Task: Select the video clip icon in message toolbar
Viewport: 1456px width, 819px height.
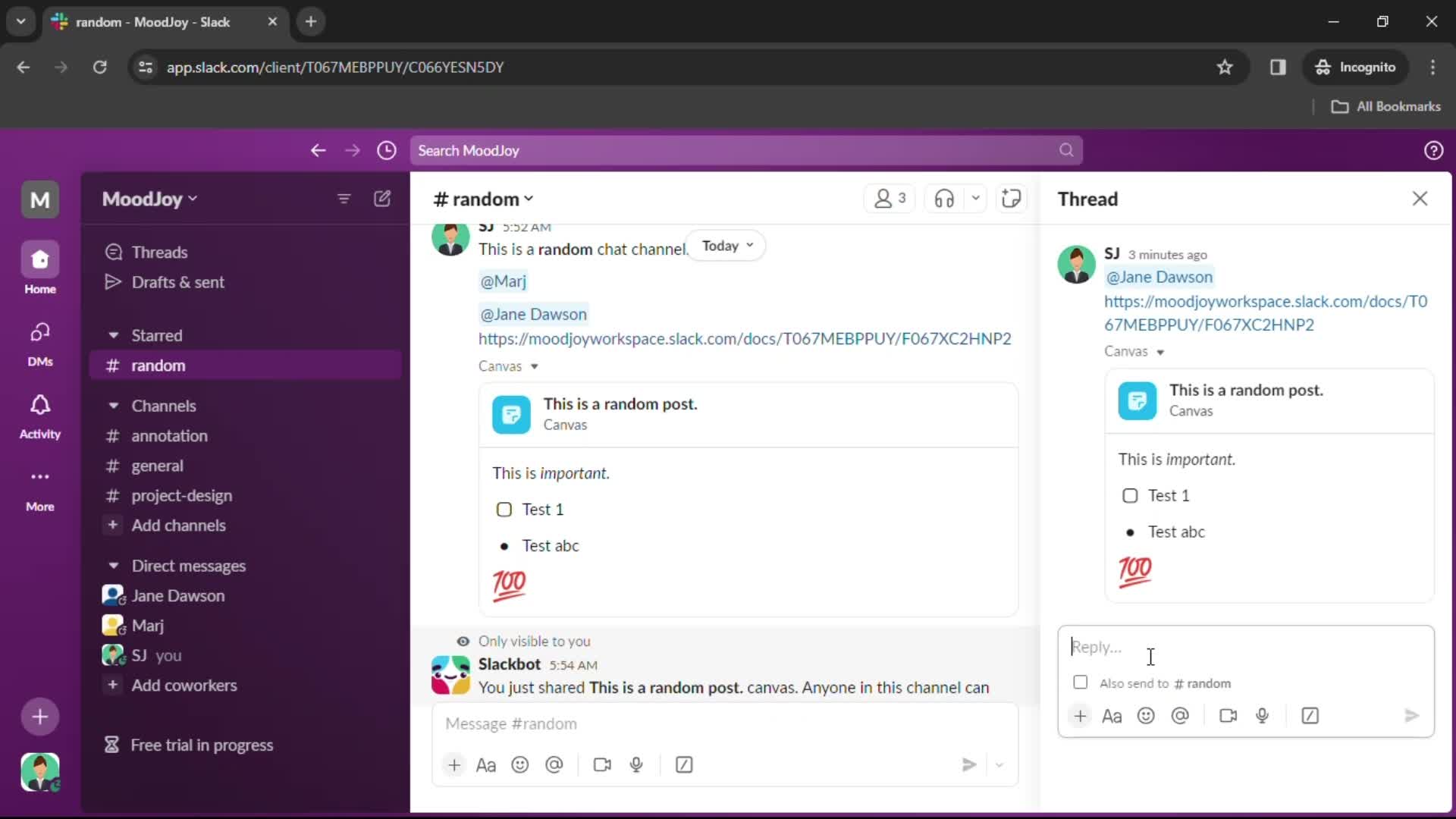Action: (601, 764)
